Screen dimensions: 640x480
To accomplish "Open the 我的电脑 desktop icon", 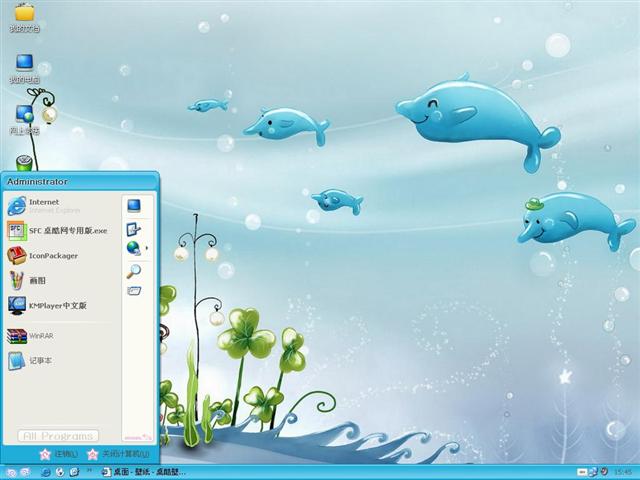I will [x=24, y=68].
